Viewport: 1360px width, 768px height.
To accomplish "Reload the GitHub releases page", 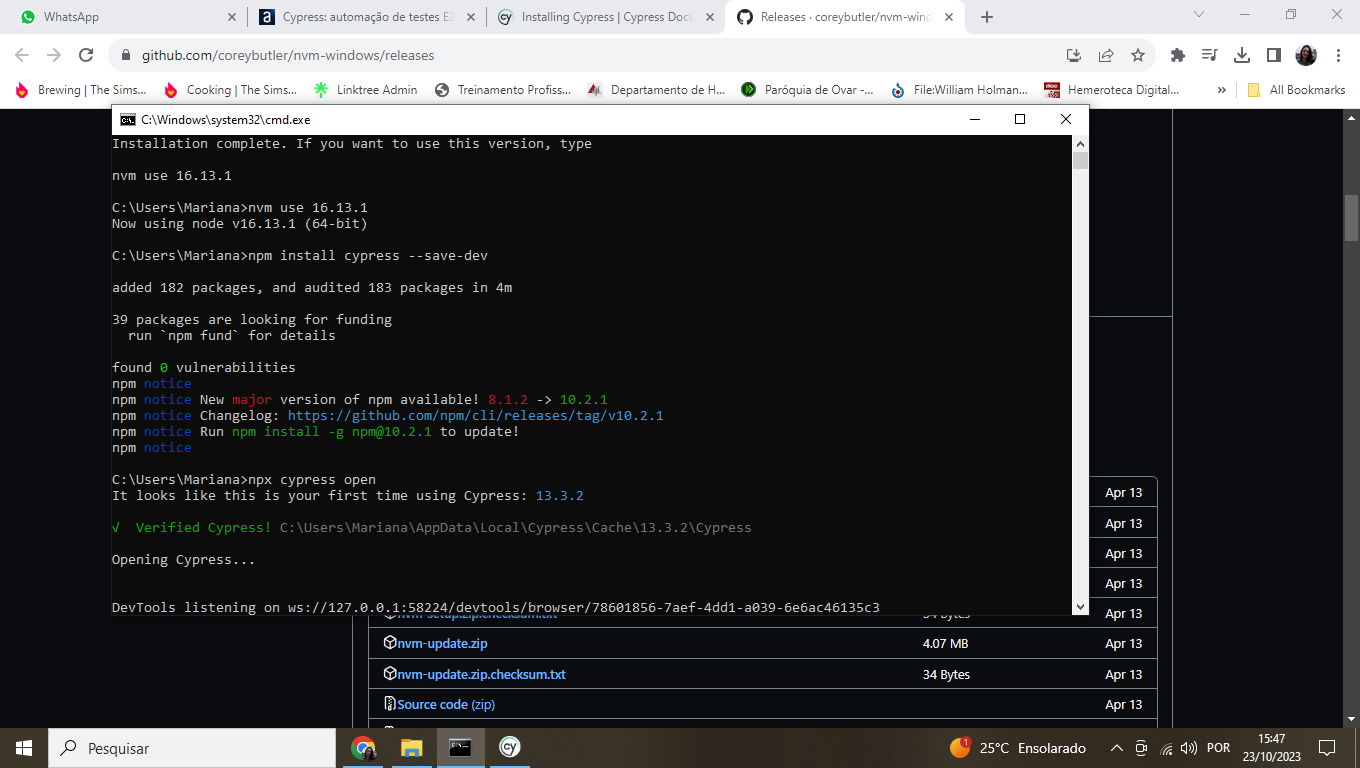I will 86,55.
